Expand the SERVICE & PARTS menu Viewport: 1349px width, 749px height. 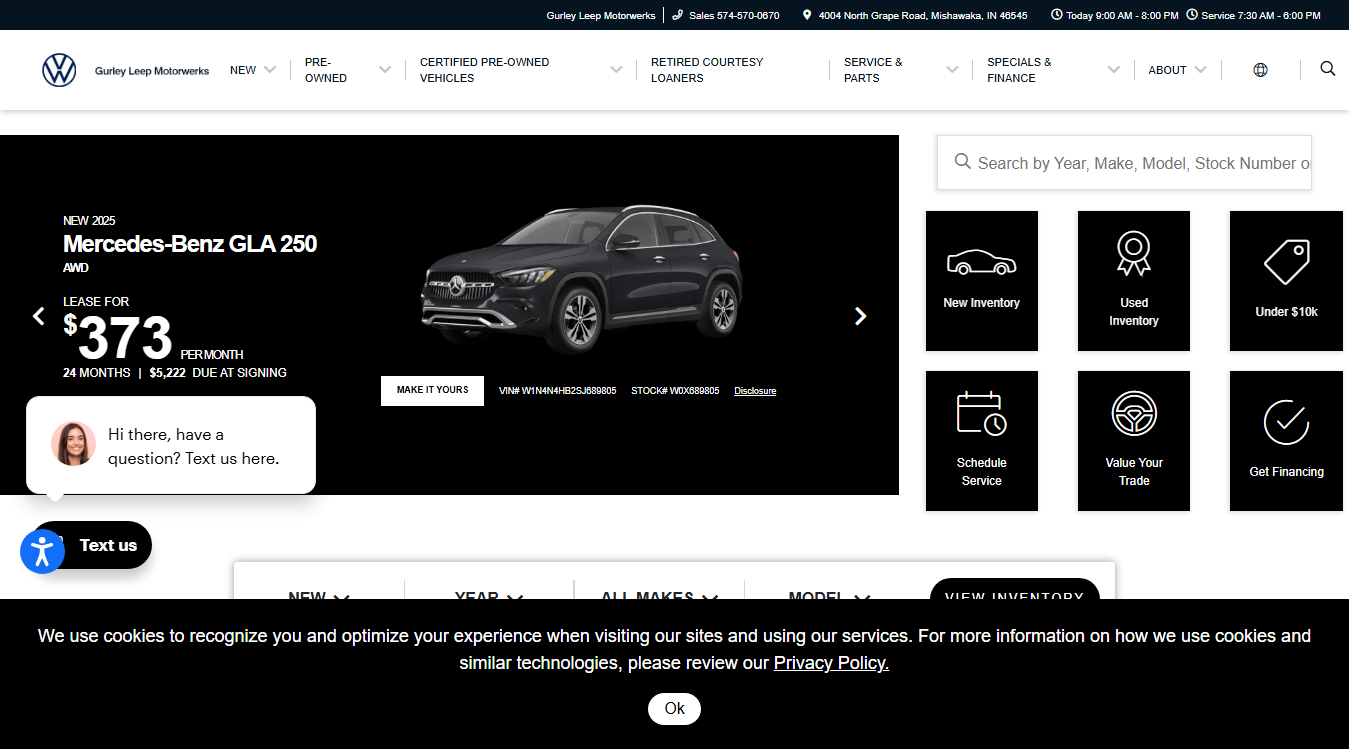click(900, 70)
